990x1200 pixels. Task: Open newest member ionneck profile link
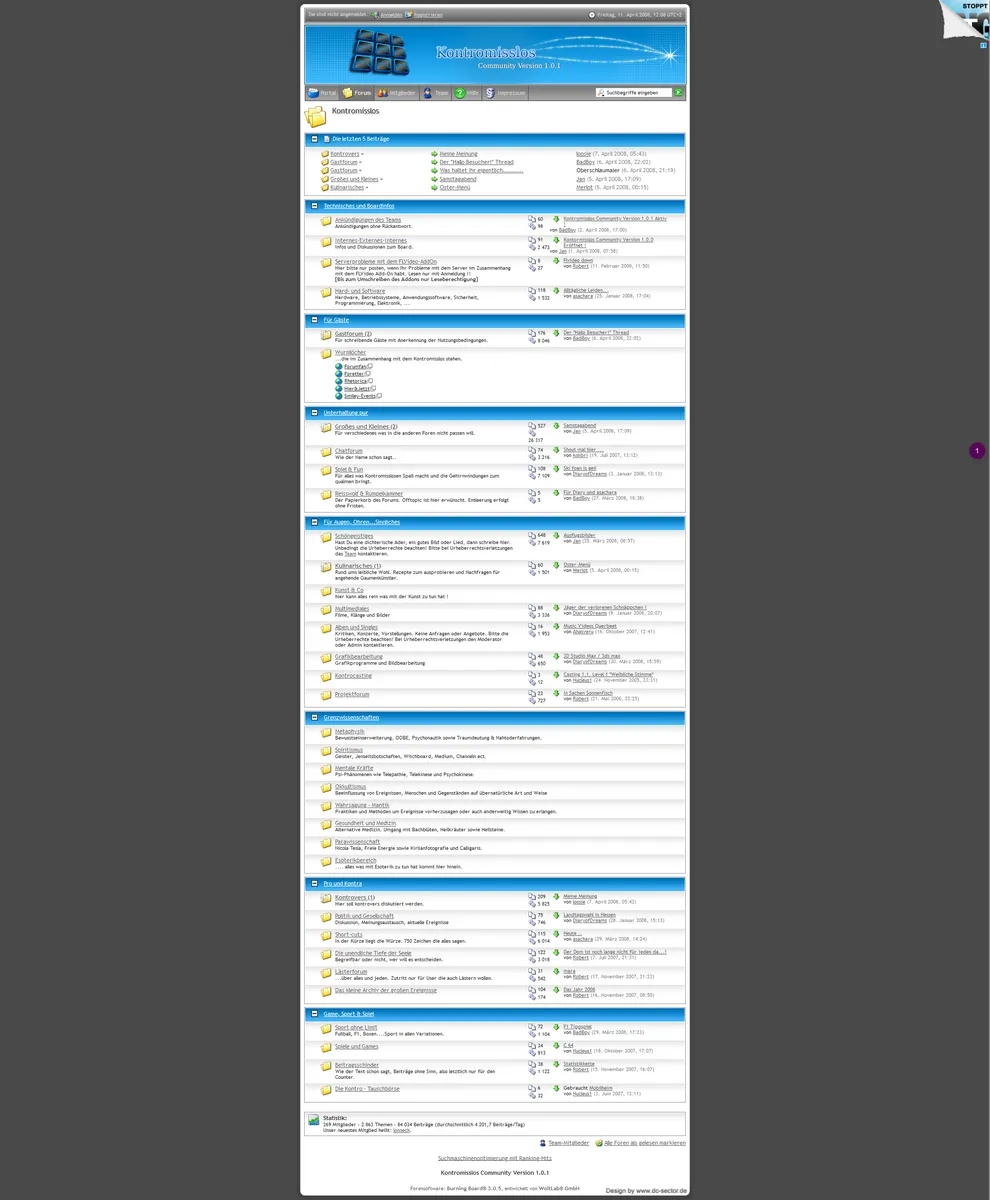(400, 1129)
